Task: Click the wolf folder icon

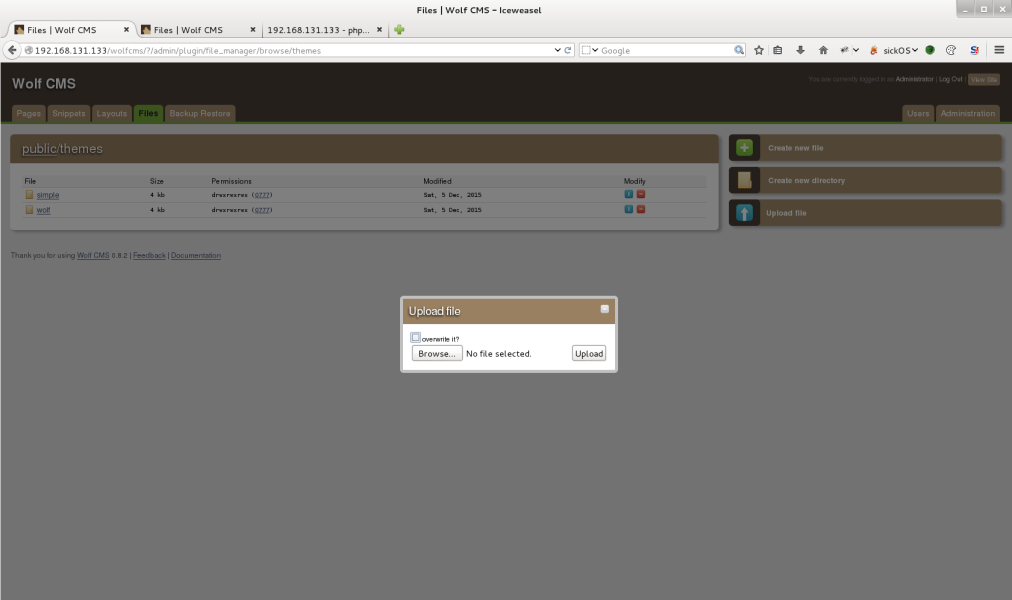Action: (29, 210)
